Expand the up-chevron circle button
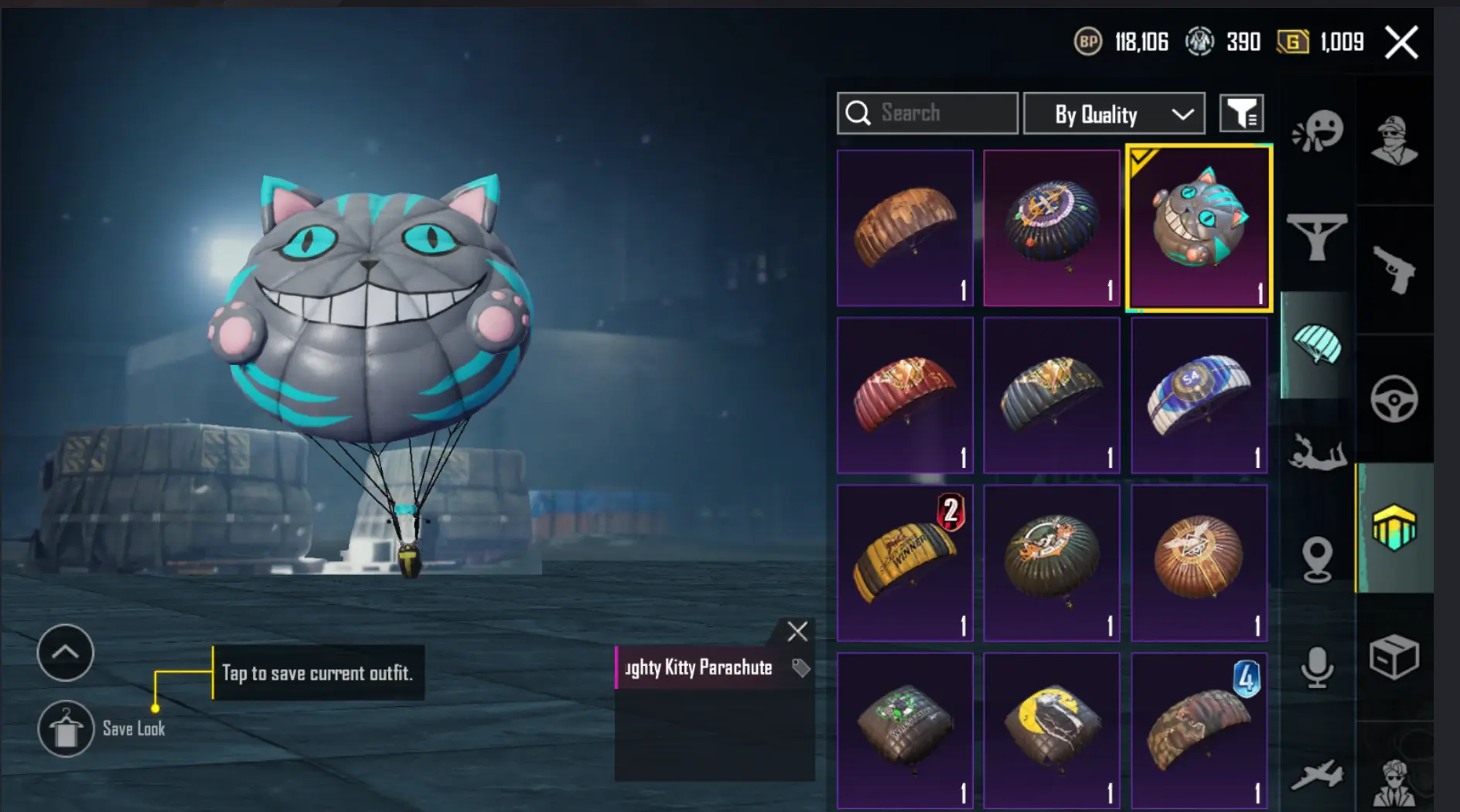1460x812 pixels. click(x=65, y=653)
